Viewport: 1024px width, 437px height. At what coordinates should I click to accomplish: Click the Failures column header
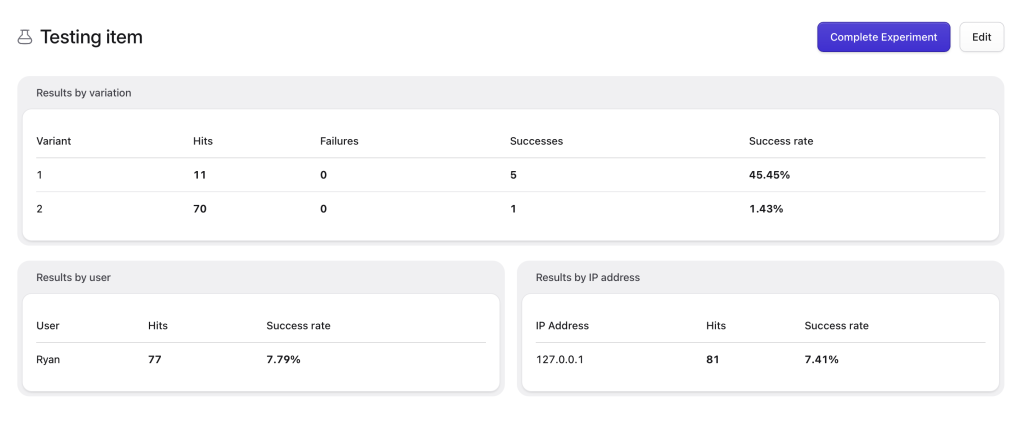click(339, 141)
